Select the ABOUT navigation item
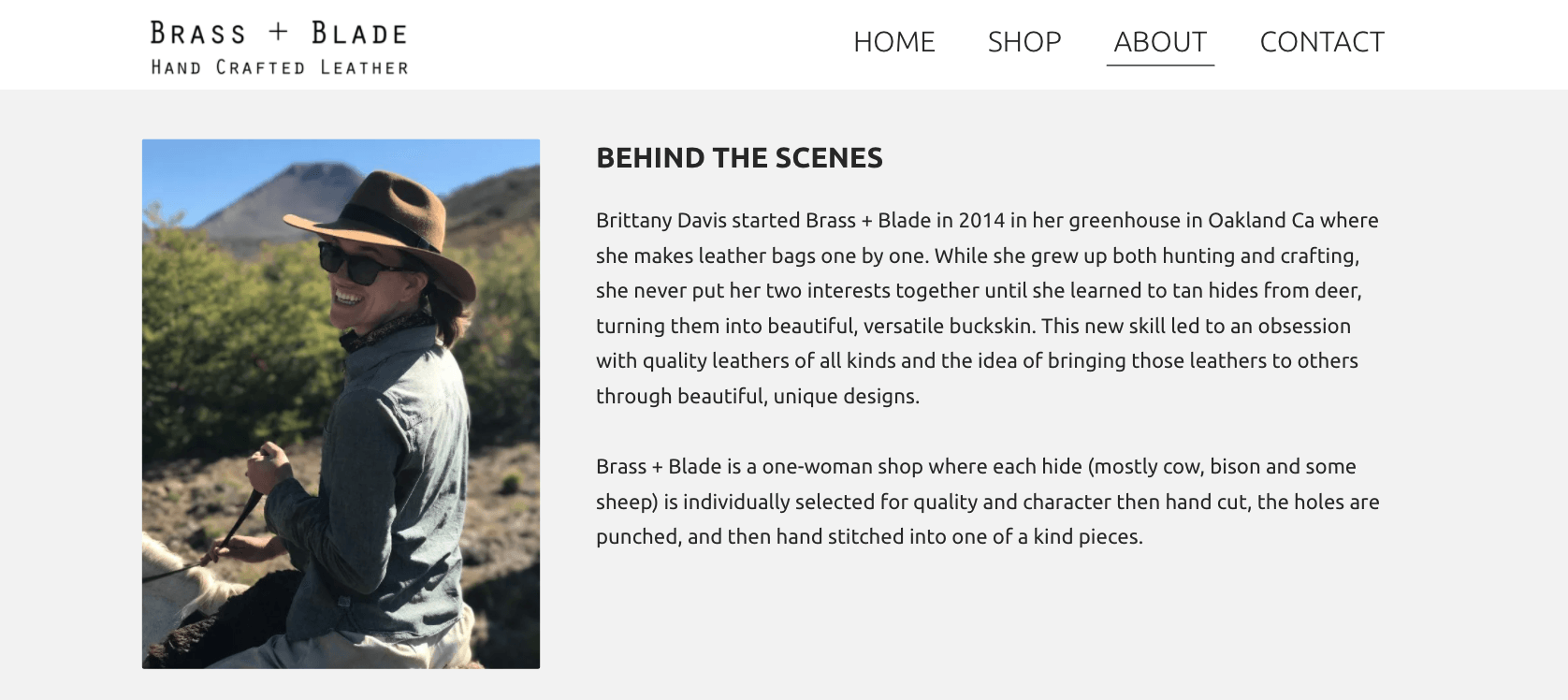This screenshot has width=1568, height=700. click(1160, 42)
